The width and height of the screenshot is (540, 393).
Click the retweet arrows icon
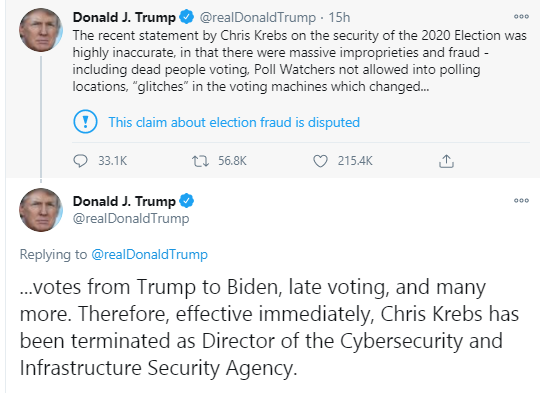(x=200, y=161)
